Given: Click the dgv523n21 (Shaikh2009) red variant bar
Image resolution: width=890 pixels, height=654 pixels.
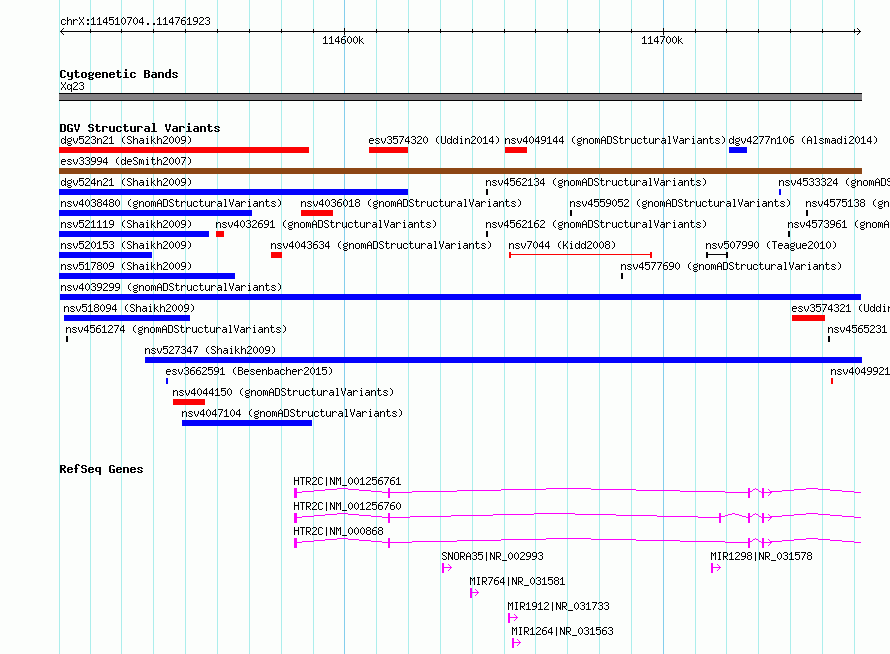Looking at the screenshot, I should (x=184, y=150).
